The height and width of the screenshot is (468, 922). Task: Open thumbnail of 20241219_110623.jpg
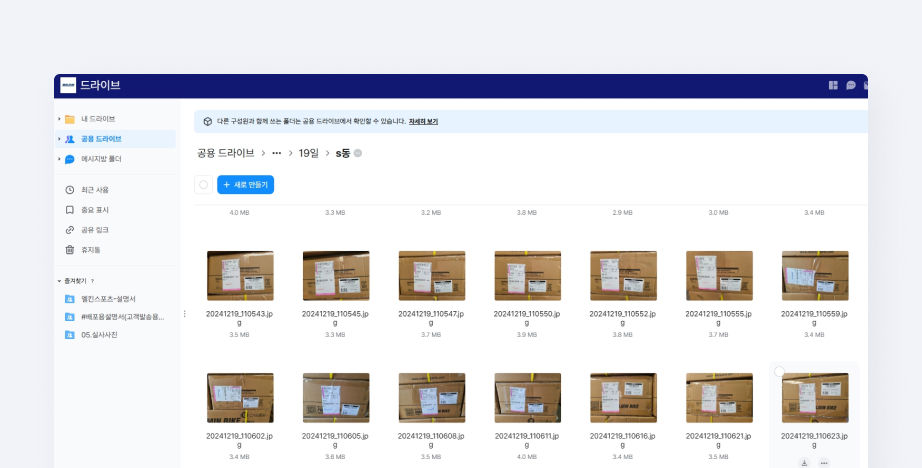pos(815,398)
